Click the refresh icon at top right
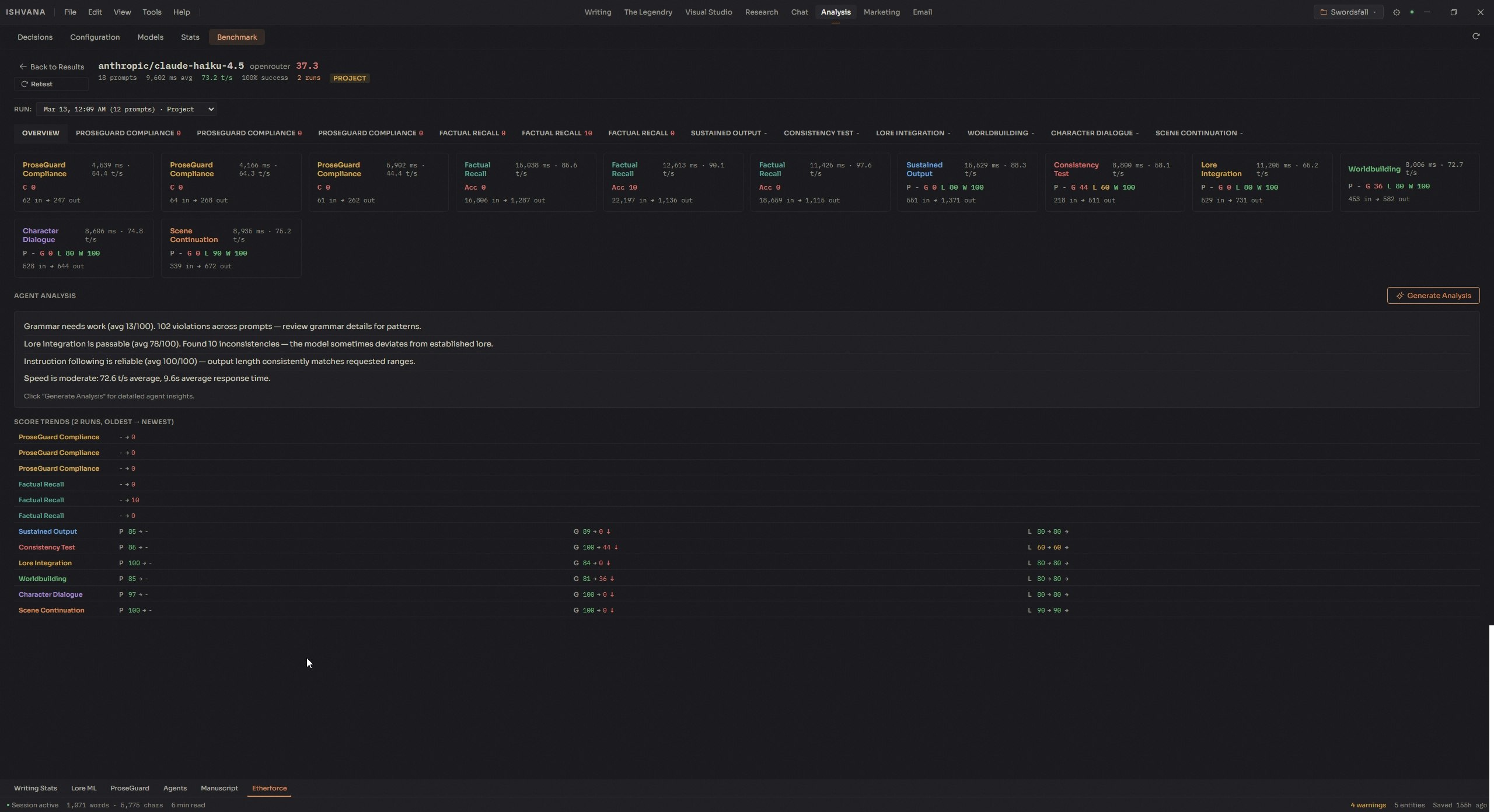The height and width of the screenshot is (812, 1494). [1475, 37]
